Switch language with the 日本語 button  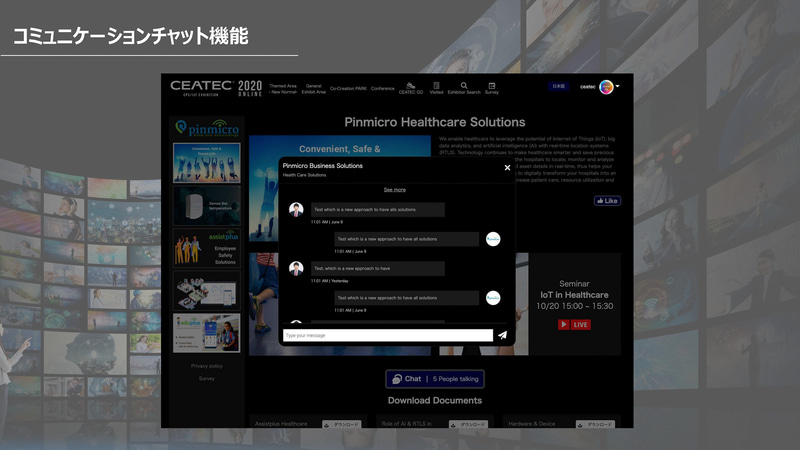pos(559,86)
